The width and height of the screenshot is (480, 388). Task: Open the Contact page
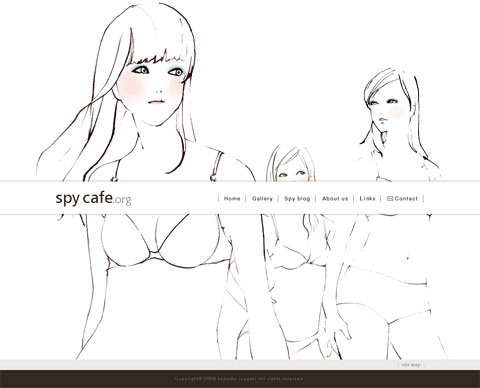(x=406, y=199)
